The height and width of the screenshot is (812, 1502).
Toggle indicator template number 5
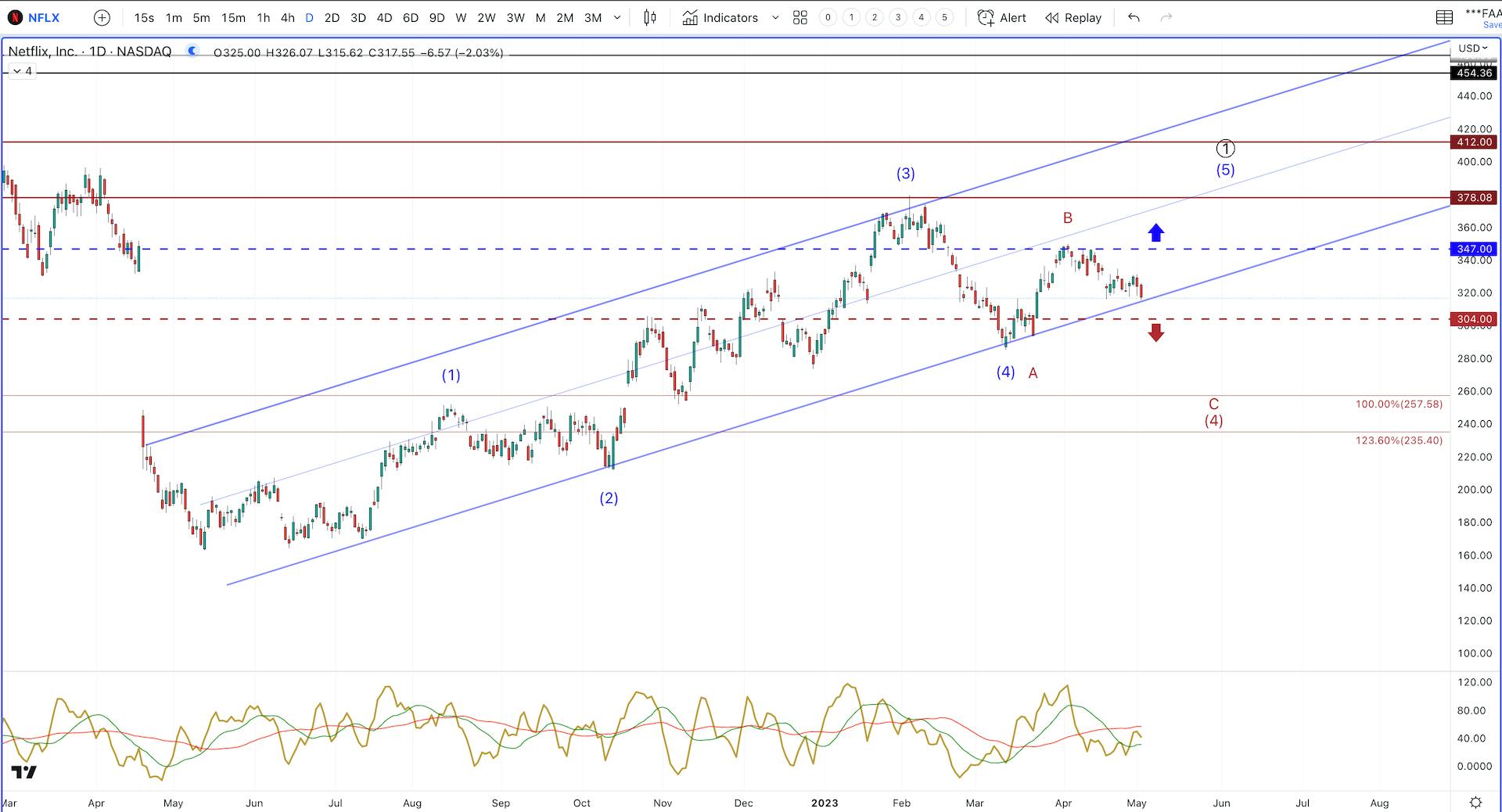click(945, 17)
